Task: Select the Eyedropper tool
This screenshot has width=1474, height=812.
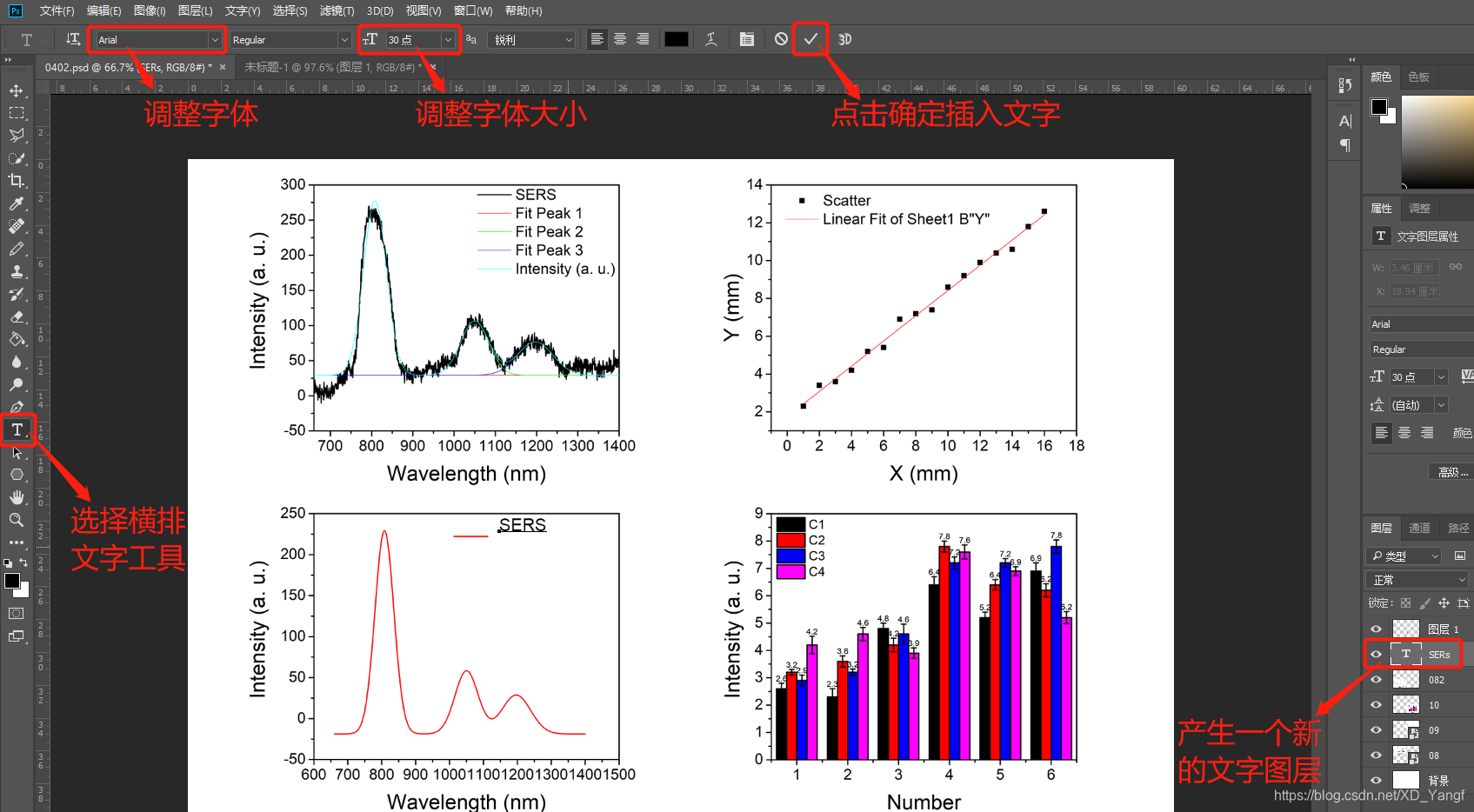Action: 17,203
